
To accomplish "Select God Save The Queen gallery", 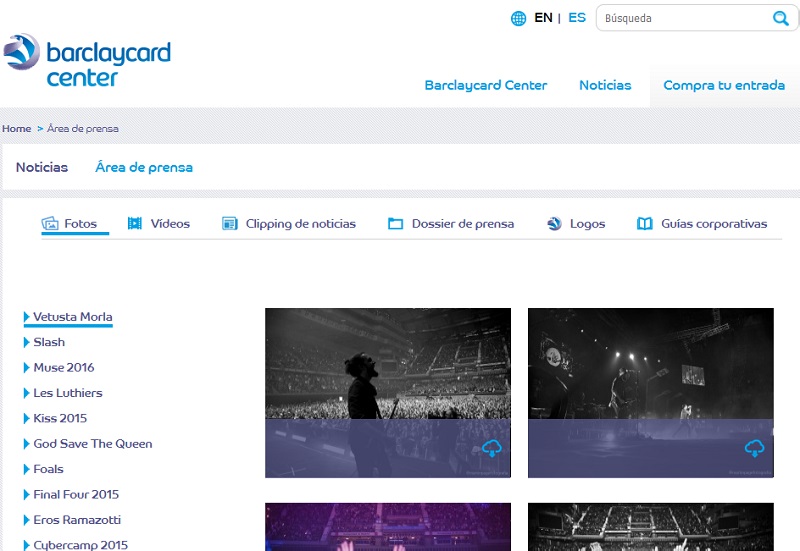I will [x=93, y=444].
